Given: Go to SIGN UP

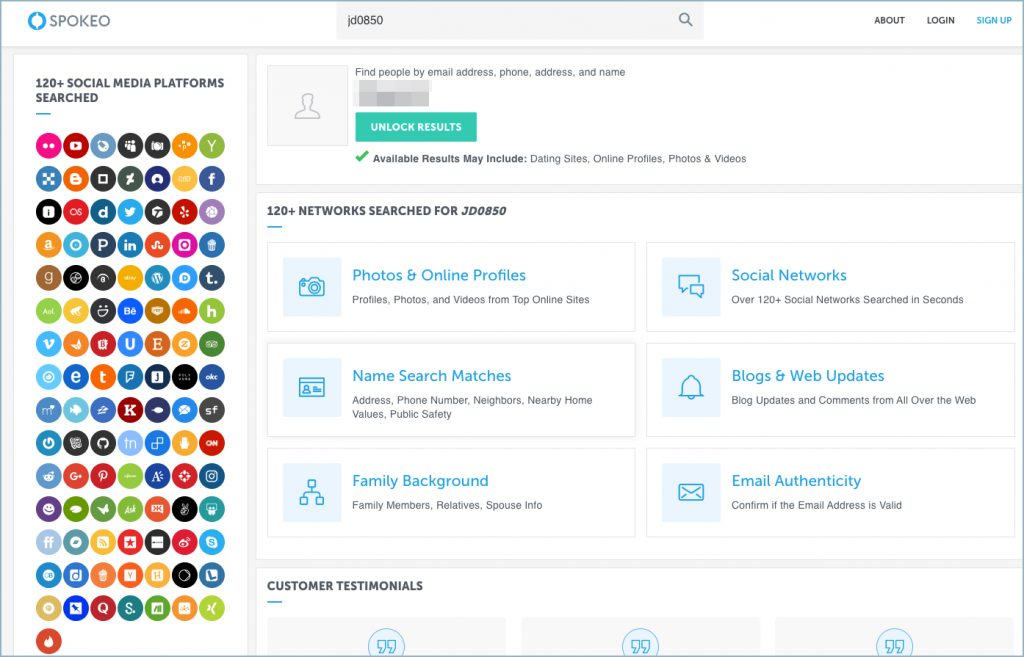Looking at the screenshot, I should (x=994, y=20).
